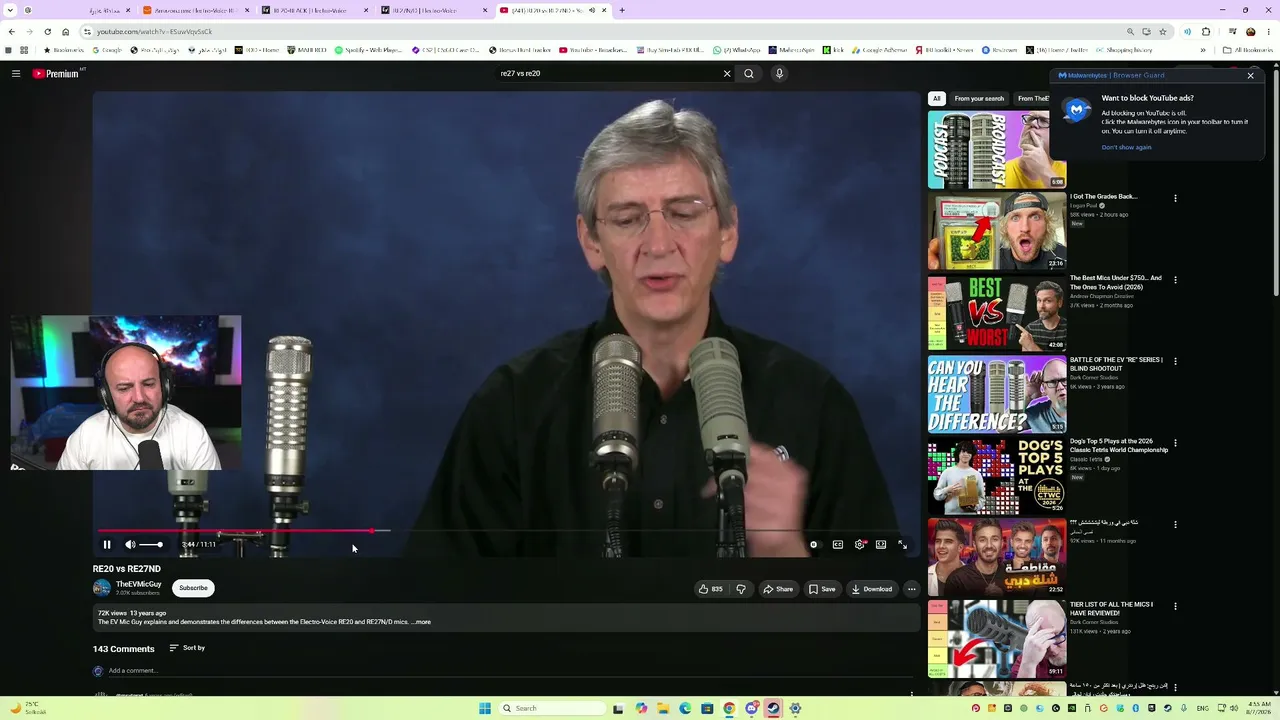Select the From your search chip
The image size is (1280, 720).
click(x=979, y=98)
